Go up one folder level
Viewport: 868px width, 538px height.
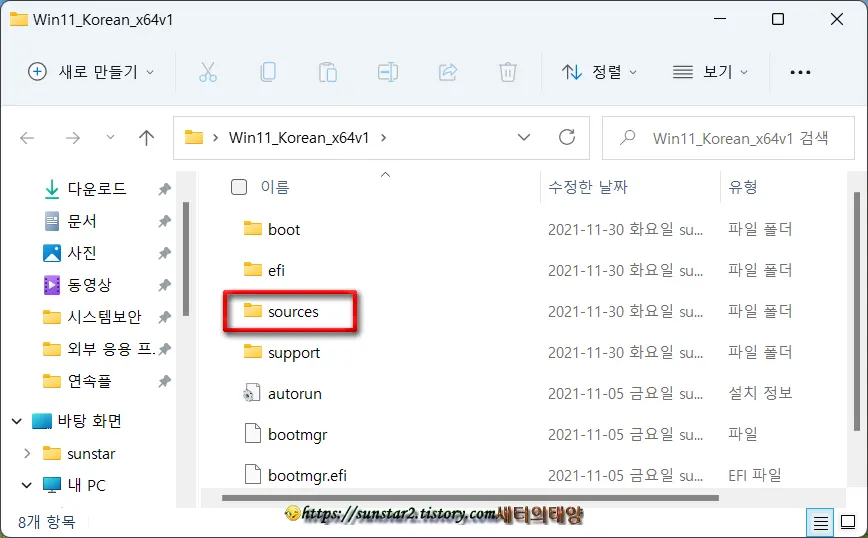click(x=146, y=138)
